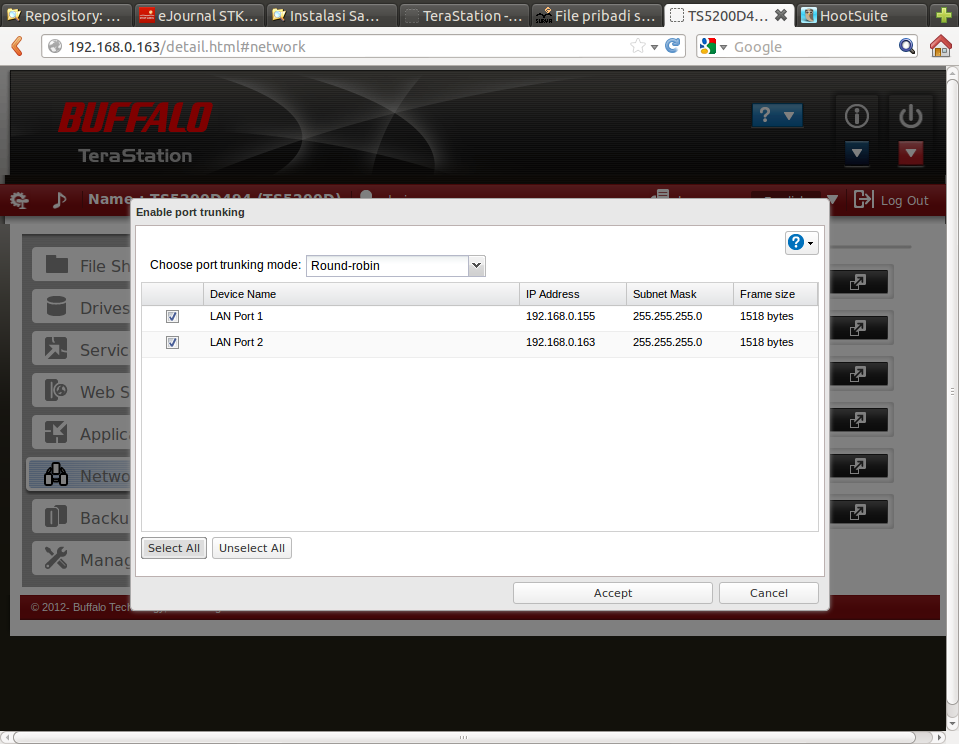Click the log out door icon
959x744 pixels.
(864, 199)
